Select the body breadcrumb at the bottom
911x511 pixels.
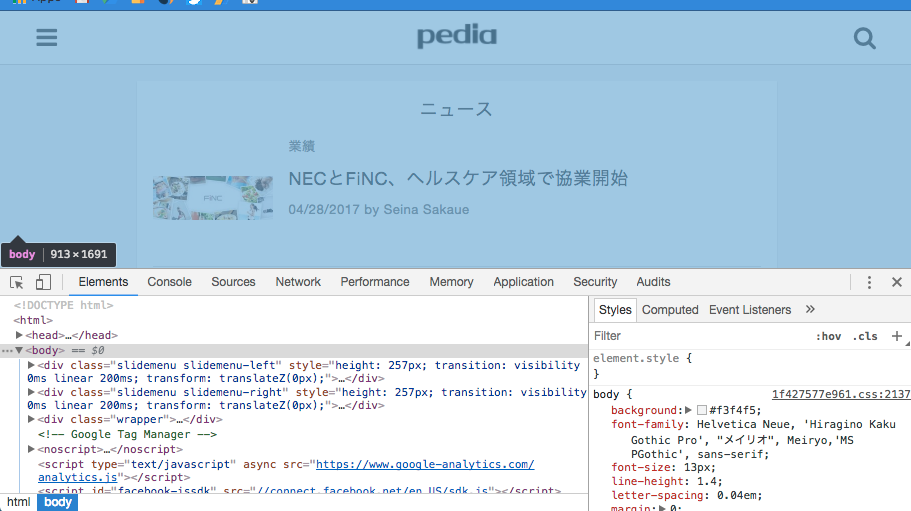click(x=58, y=502)
